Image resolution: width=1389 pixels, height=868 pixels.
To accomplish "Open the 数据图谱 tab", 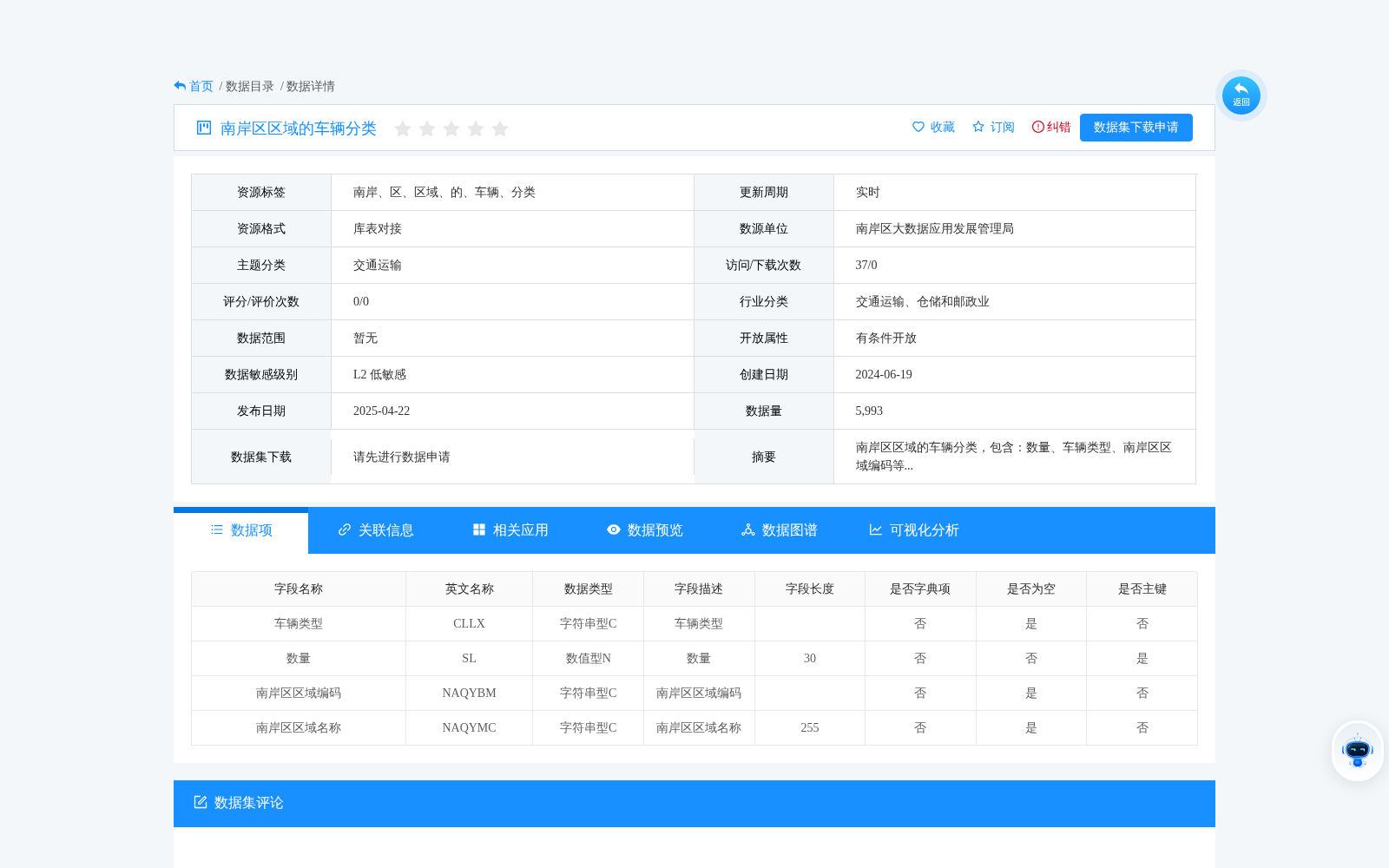I will [780, 530].
